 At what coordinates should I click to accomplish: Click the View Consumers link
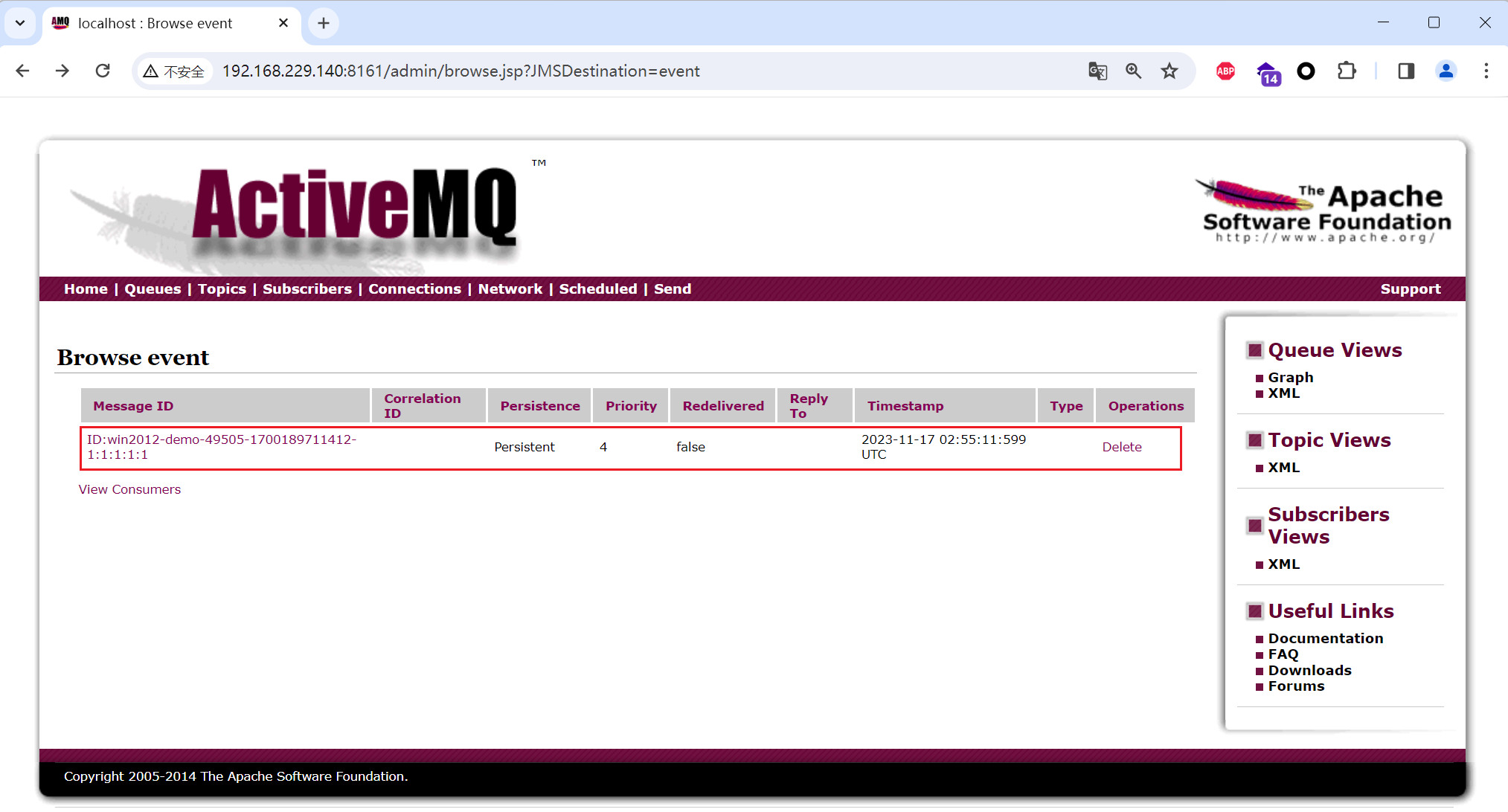coord(129,489)
